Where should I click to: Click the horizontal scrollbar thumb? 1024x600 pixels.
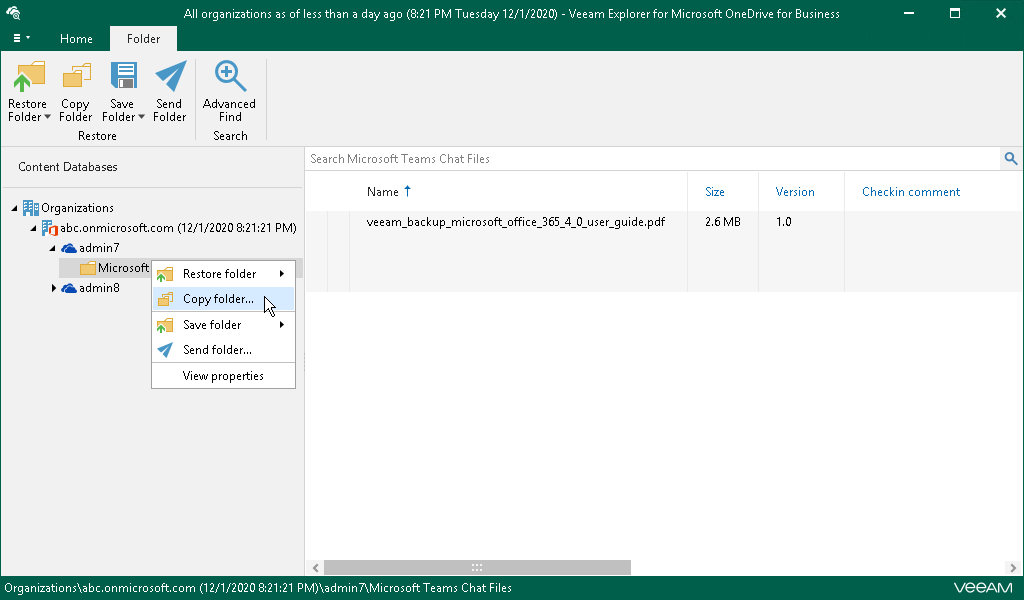477,567
